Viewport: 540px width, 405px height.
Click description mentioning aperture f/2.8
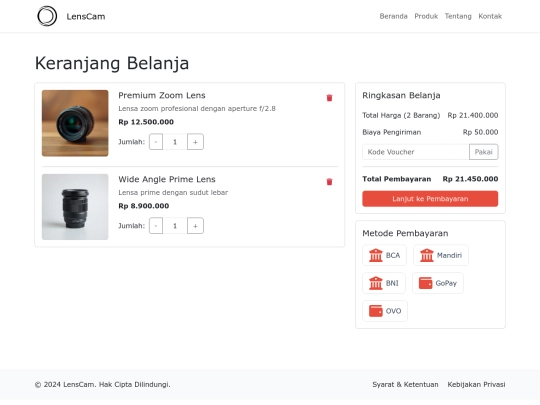pos(197,108)
